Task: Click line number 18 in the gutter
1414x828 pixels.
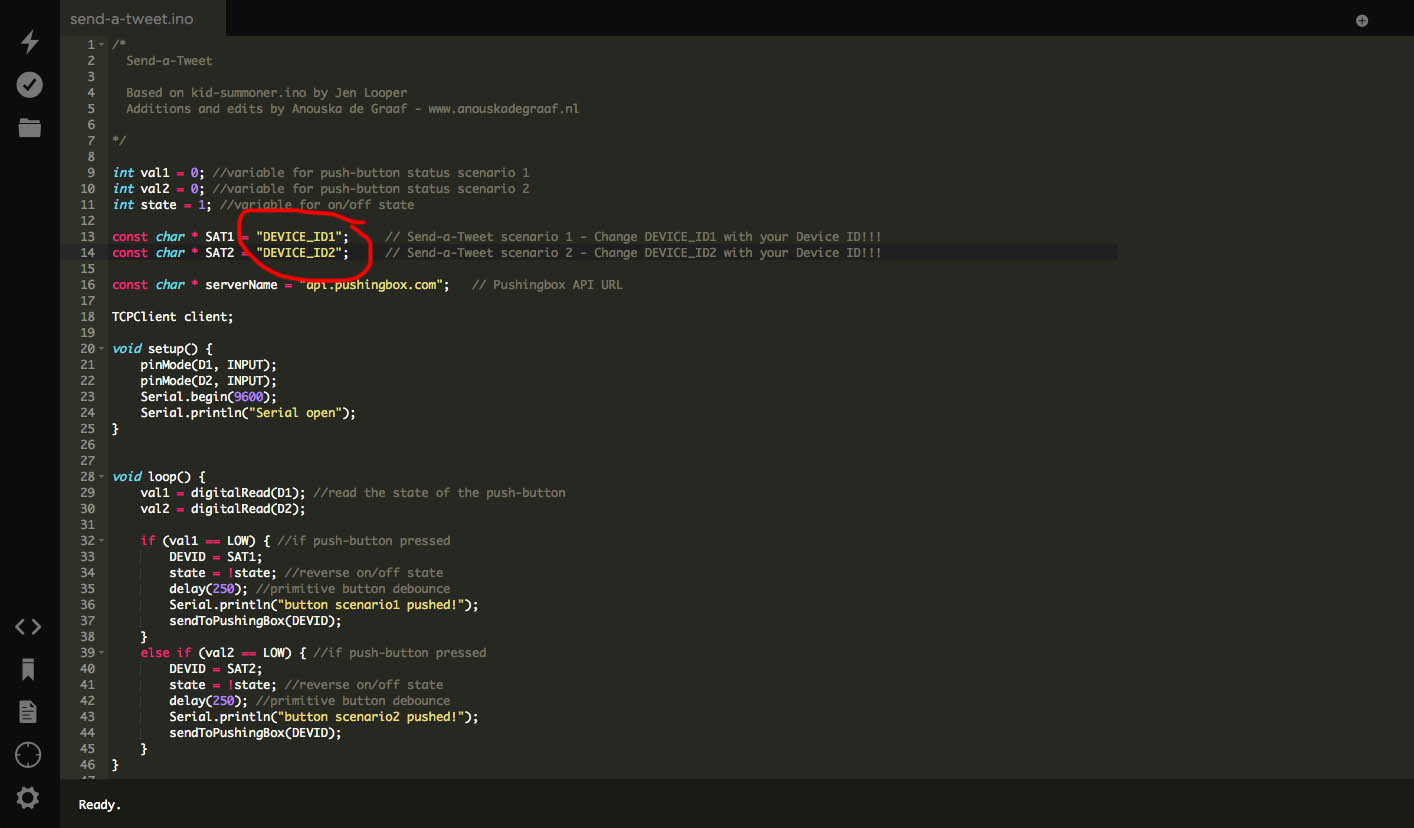Action: (x=88, y=317)
